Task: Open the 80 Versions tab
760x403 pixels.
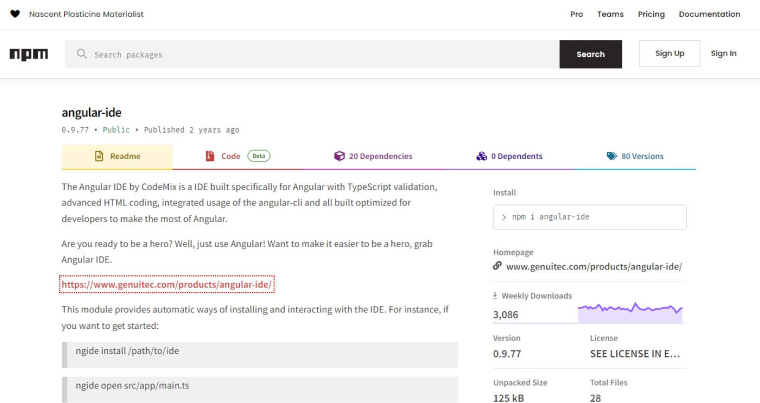Action: (635, 157)
